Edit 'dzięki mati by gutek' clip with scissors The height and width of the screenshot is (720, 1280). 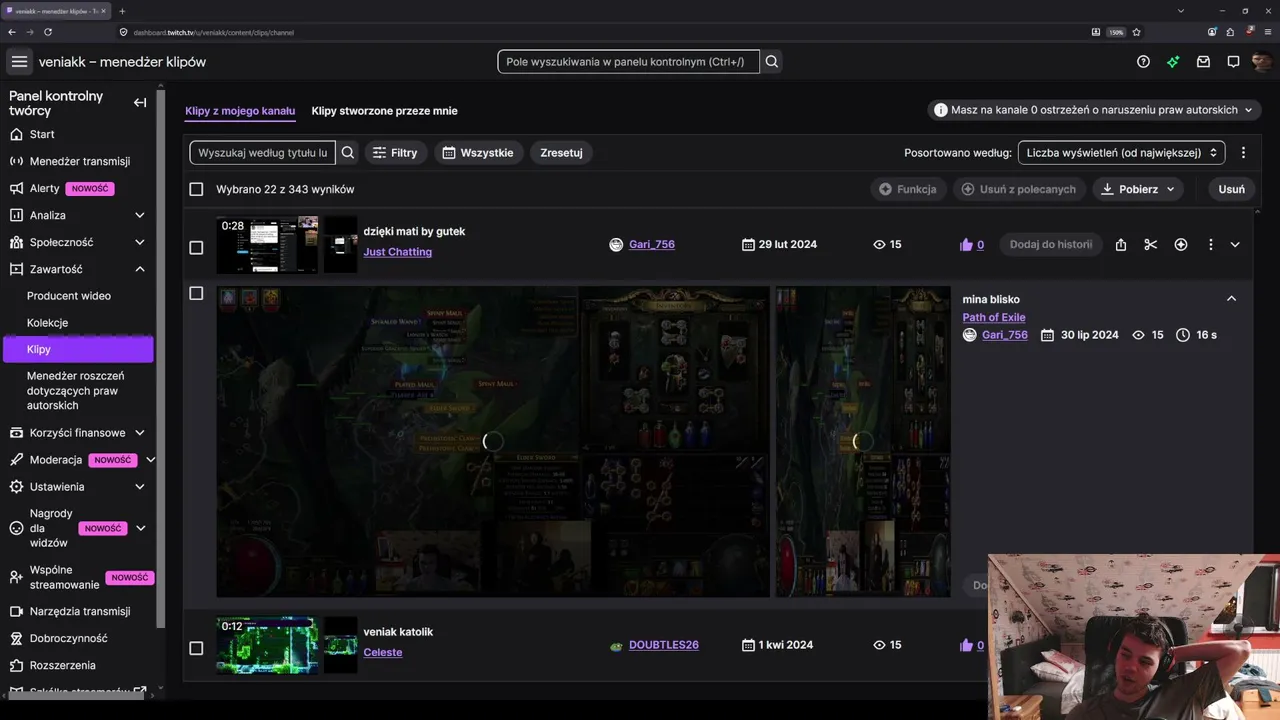[x=1151, y=245]
